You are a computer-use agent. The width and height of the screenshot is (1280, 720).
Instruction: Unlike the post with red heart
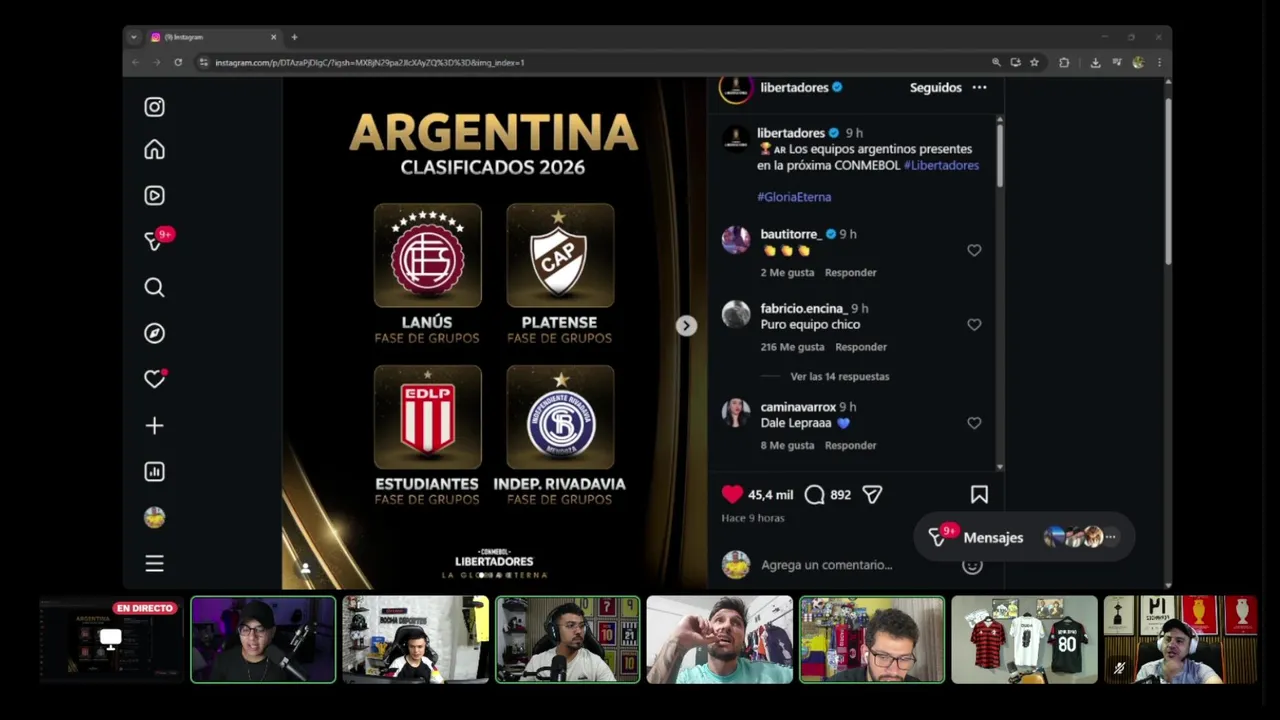point(732,494)
